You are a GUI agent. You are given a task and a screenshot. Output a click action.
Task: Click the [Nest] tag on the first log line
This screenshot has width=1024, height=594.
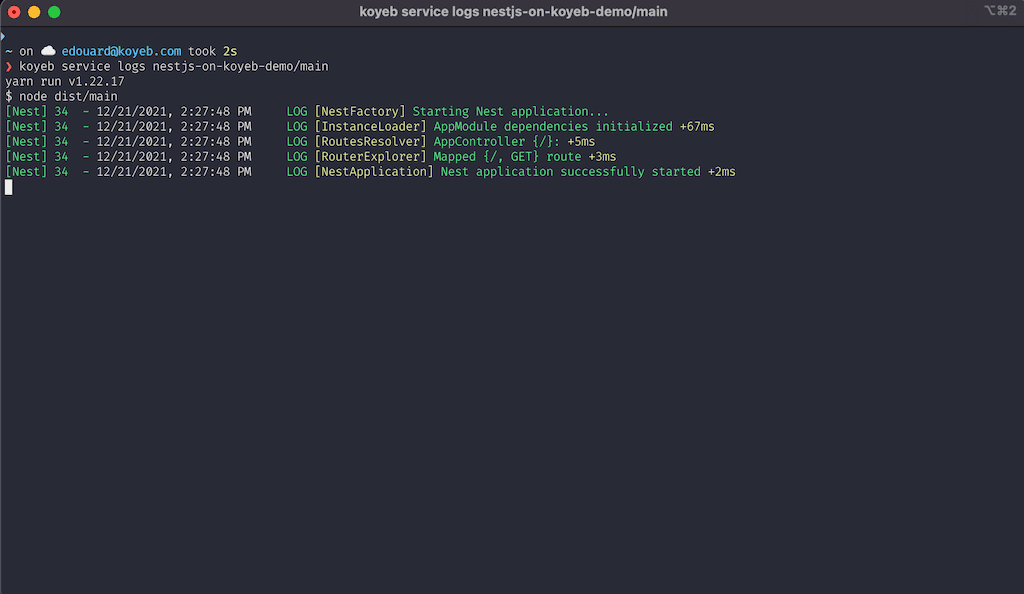[25, 111]
